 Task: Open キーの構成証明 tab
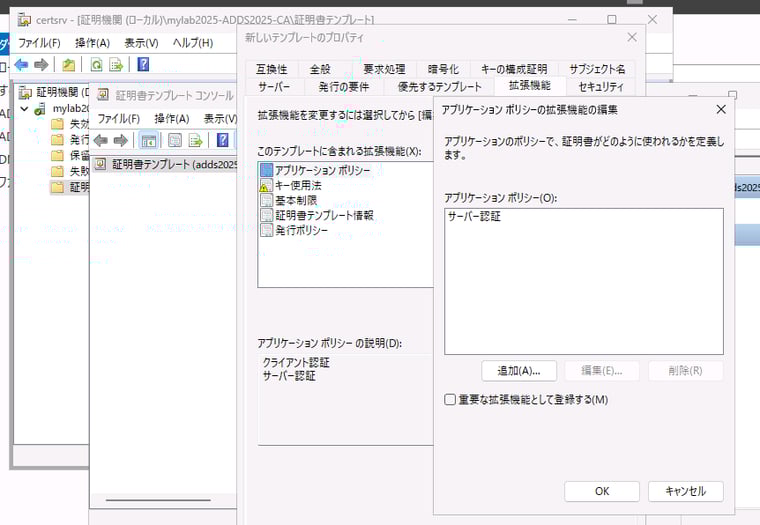coord(514,69)
